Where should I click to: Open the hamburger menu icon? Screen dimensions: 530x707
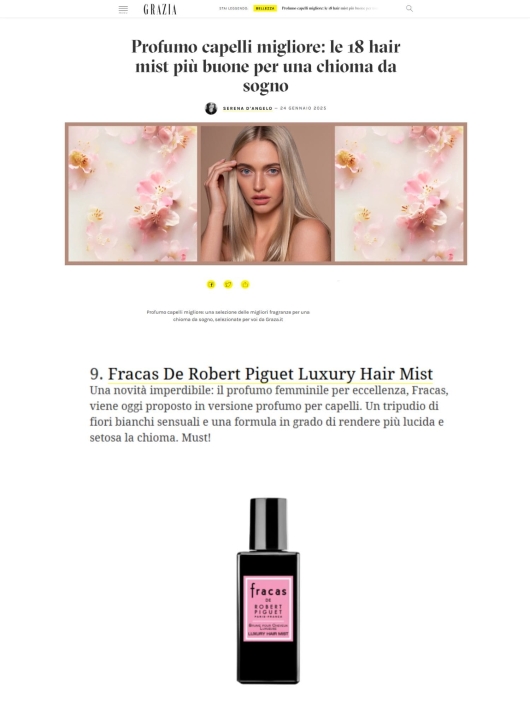(x=123, y=9)
